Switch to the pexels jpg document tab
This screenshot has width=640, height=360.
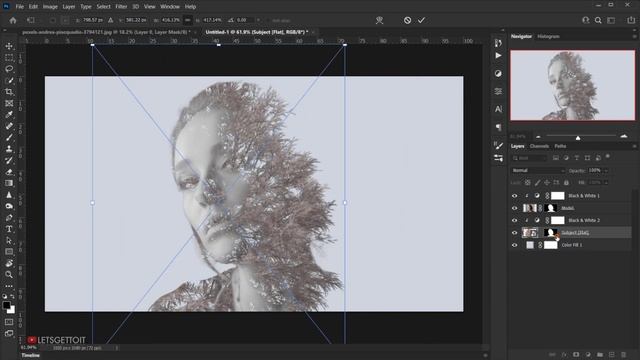106,32
